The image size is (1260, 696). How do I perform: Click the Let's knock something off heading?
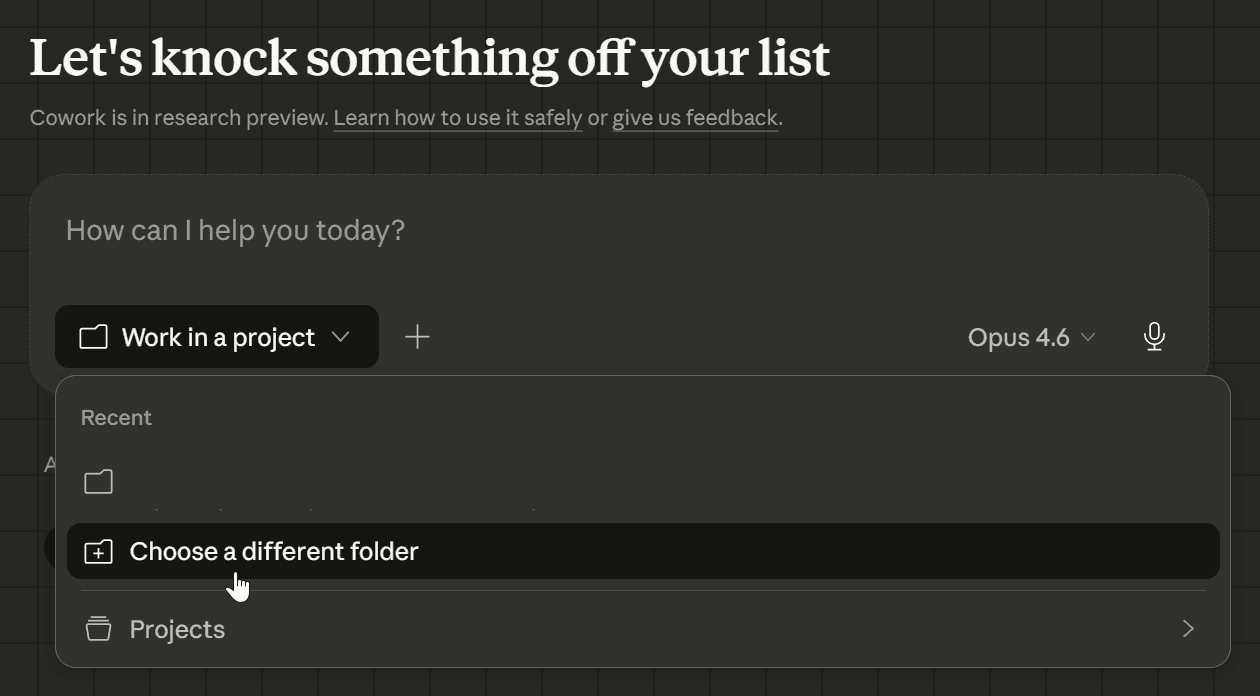point(429,58)
